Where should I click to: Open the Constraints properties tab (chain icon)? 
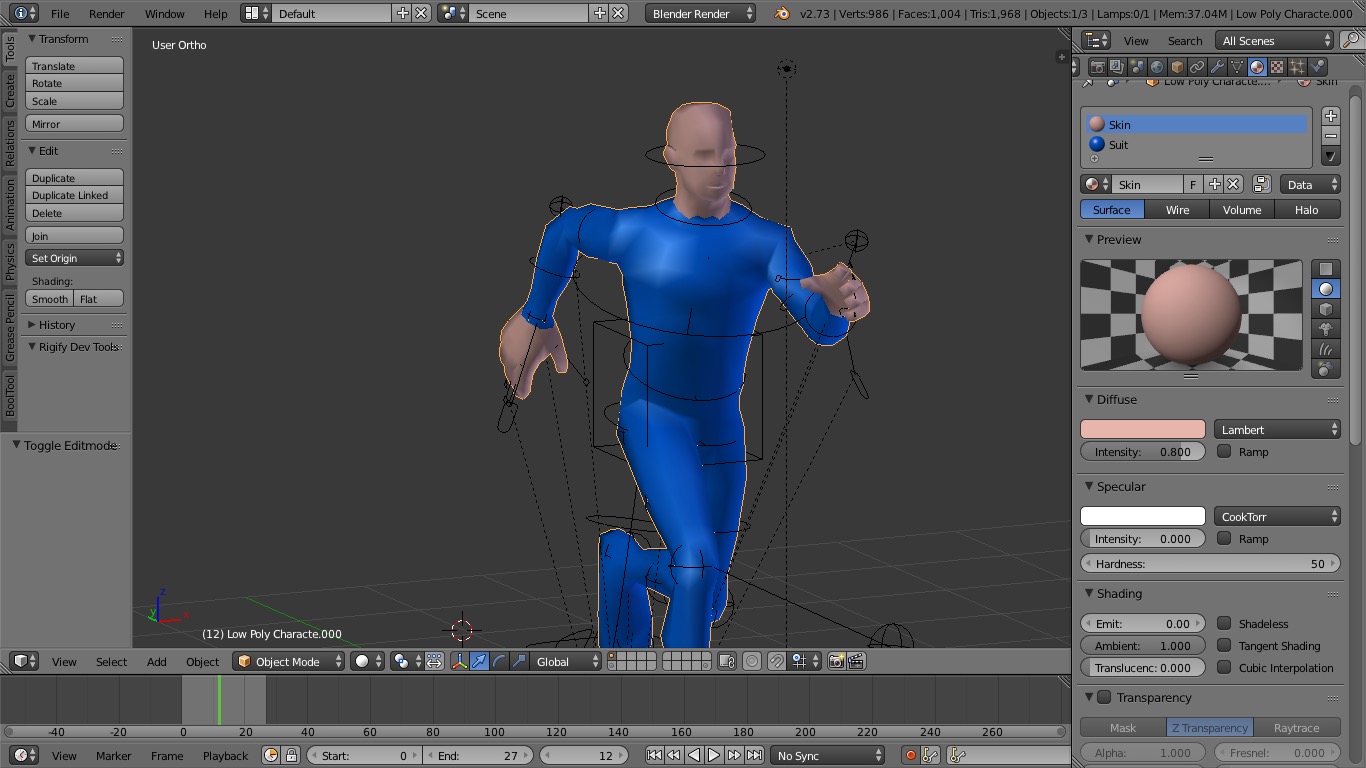coord(1197,67)
